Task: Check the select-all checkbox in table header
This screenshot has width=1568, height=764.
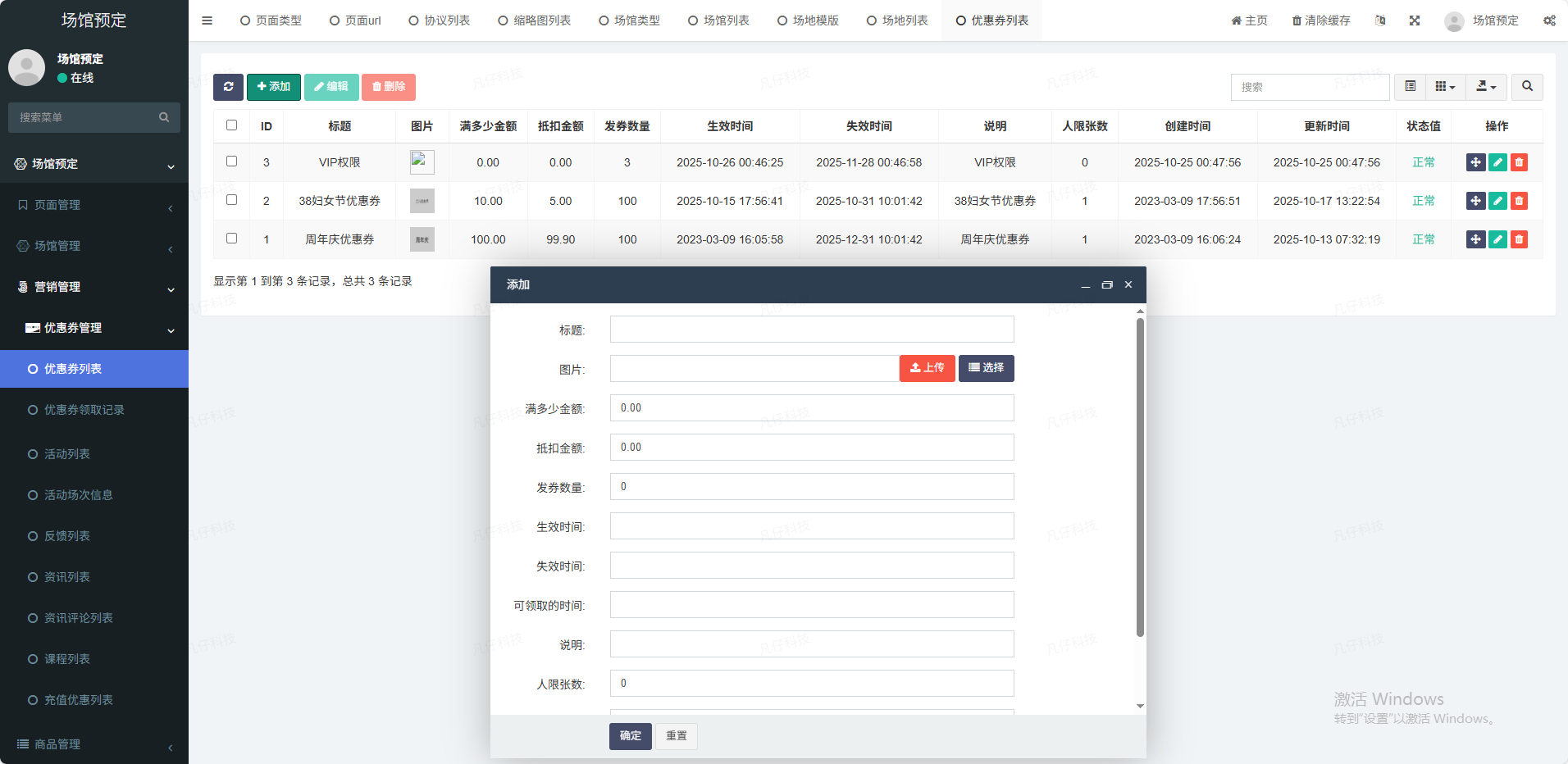Action: pos(231,125)
